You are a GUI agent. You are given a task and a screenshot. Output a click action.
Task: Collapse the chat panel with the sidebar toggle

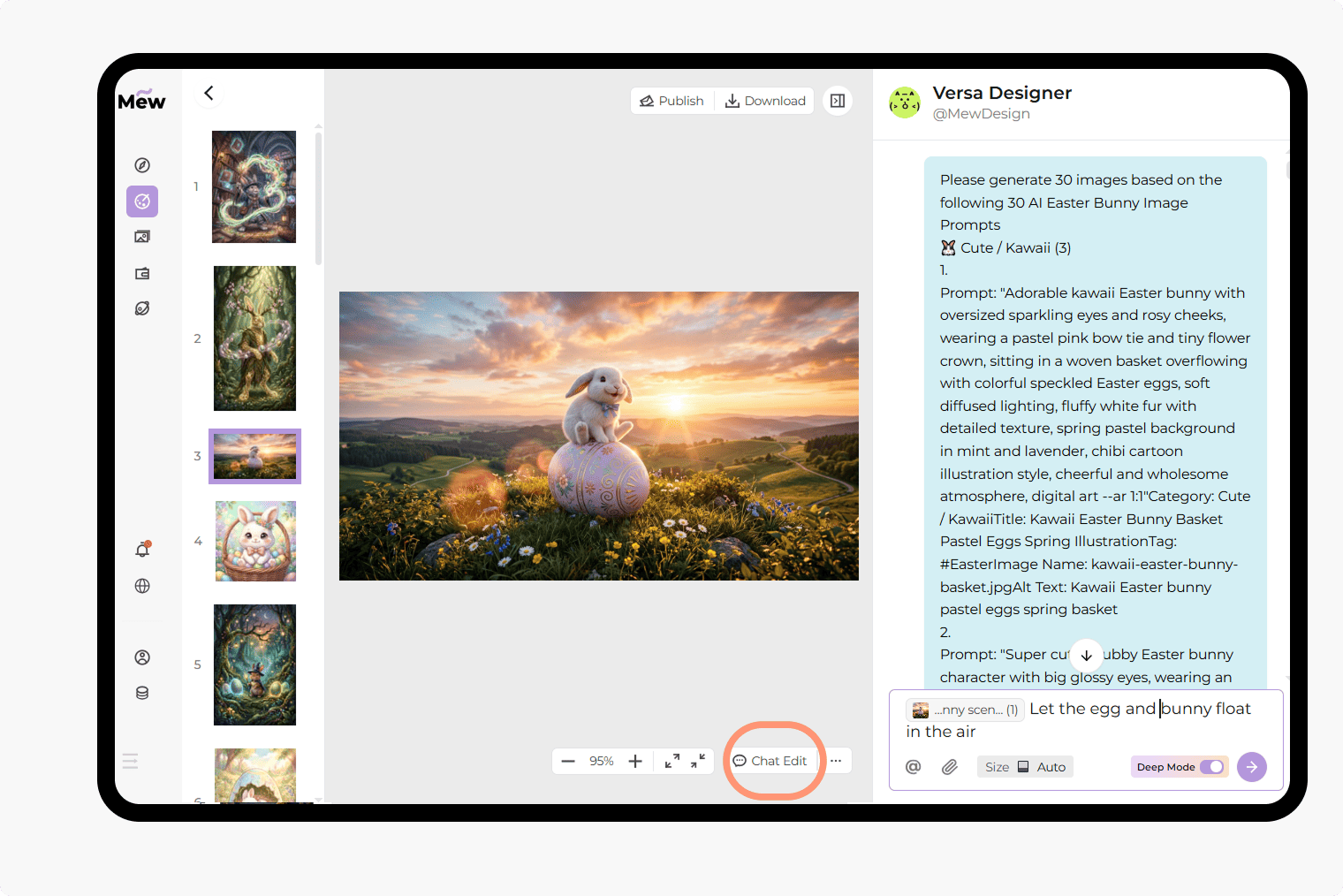coord(837,100)
